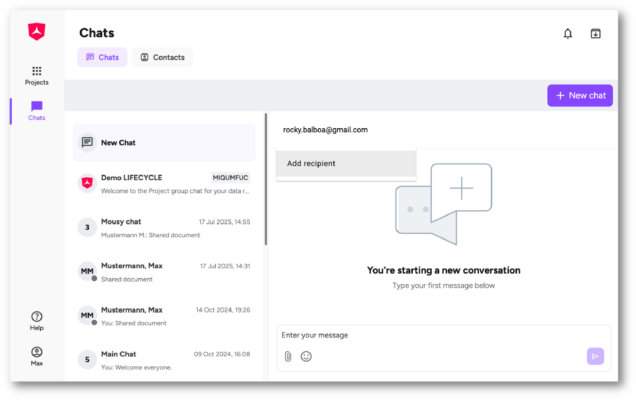Click the chat list scrollbar
The height and width of the screenshot is (400, 636).
coord(266,180)
